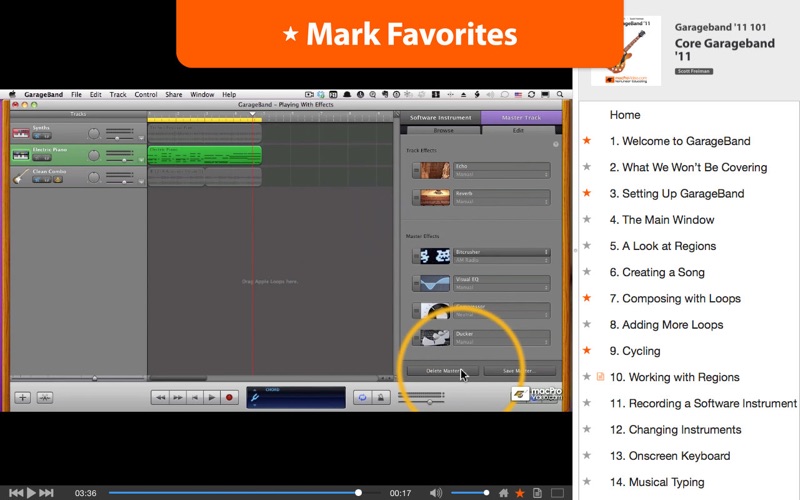Viewport: 800px width, 500px height.
Task: Click the Clean Combo guitar icon
Action: [x=21, y=177]
